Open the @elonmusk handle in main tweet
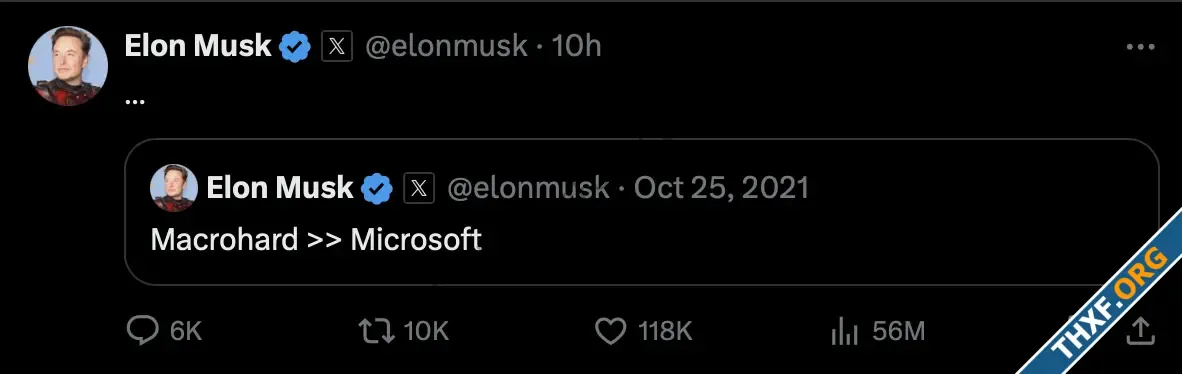Viewport: 1182px width, 374px height. [x=446, y=47]
